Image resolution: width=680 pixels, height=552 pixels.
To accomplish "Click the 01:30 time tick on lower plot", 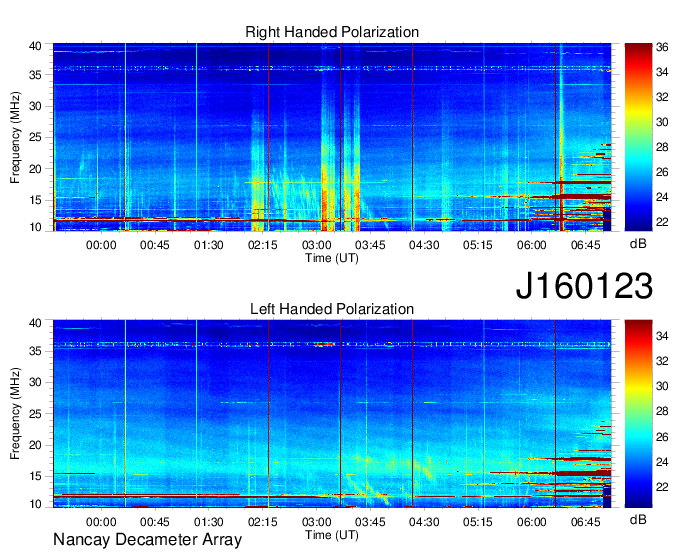I will [209, 522].
